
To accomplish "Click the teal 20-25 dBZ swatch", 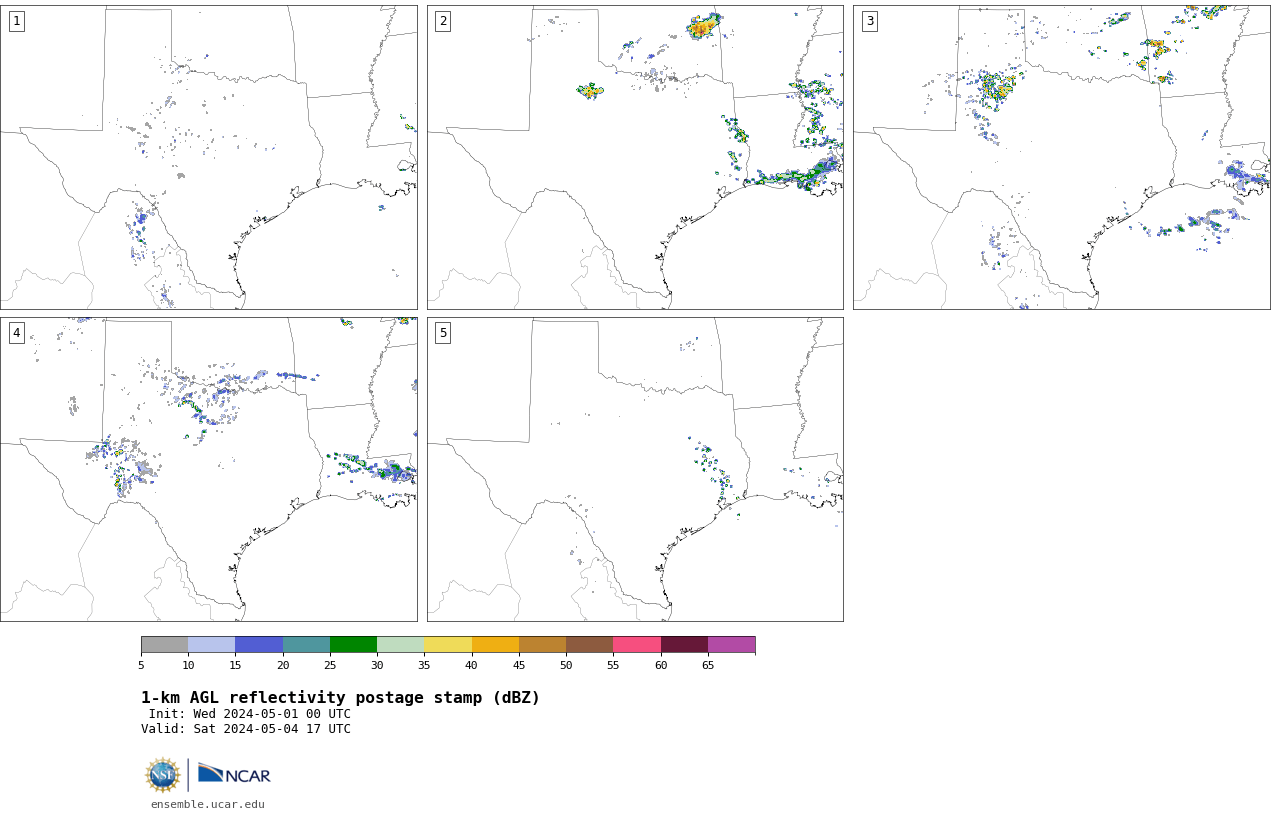I will click(306, 644).
